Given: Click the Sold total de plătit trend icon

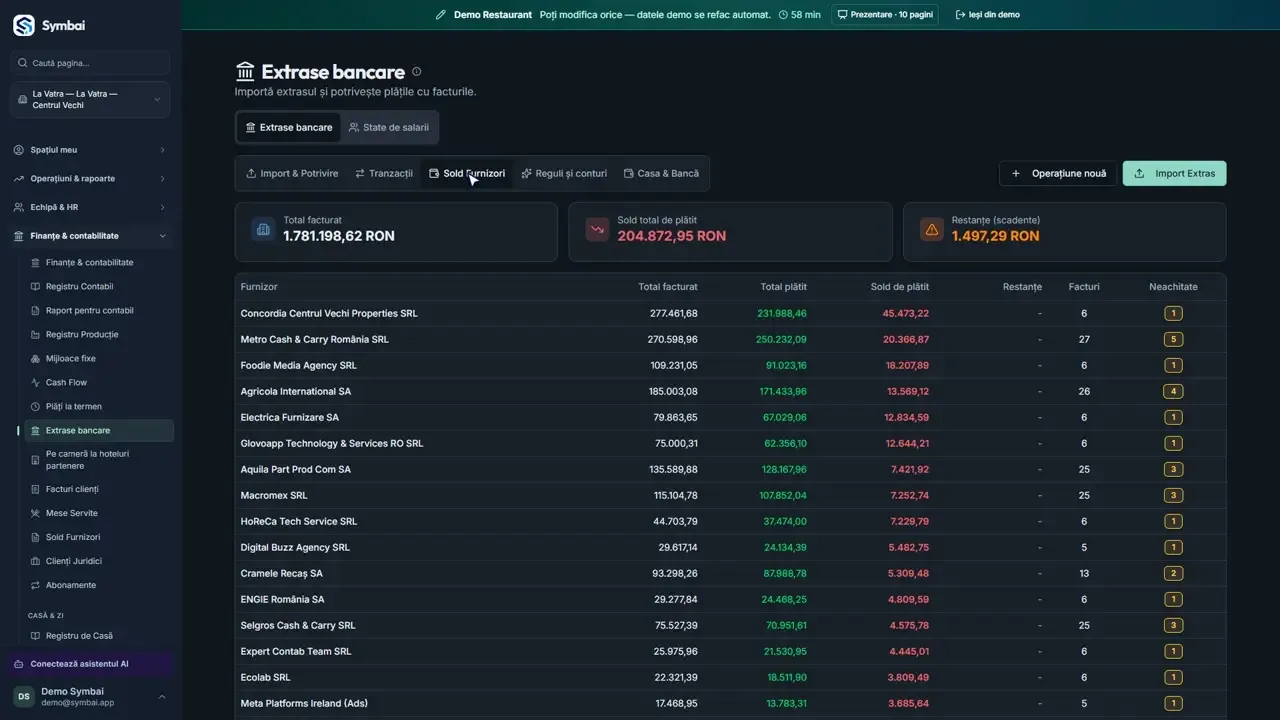Looking at the screenshot, I should 597,229.
